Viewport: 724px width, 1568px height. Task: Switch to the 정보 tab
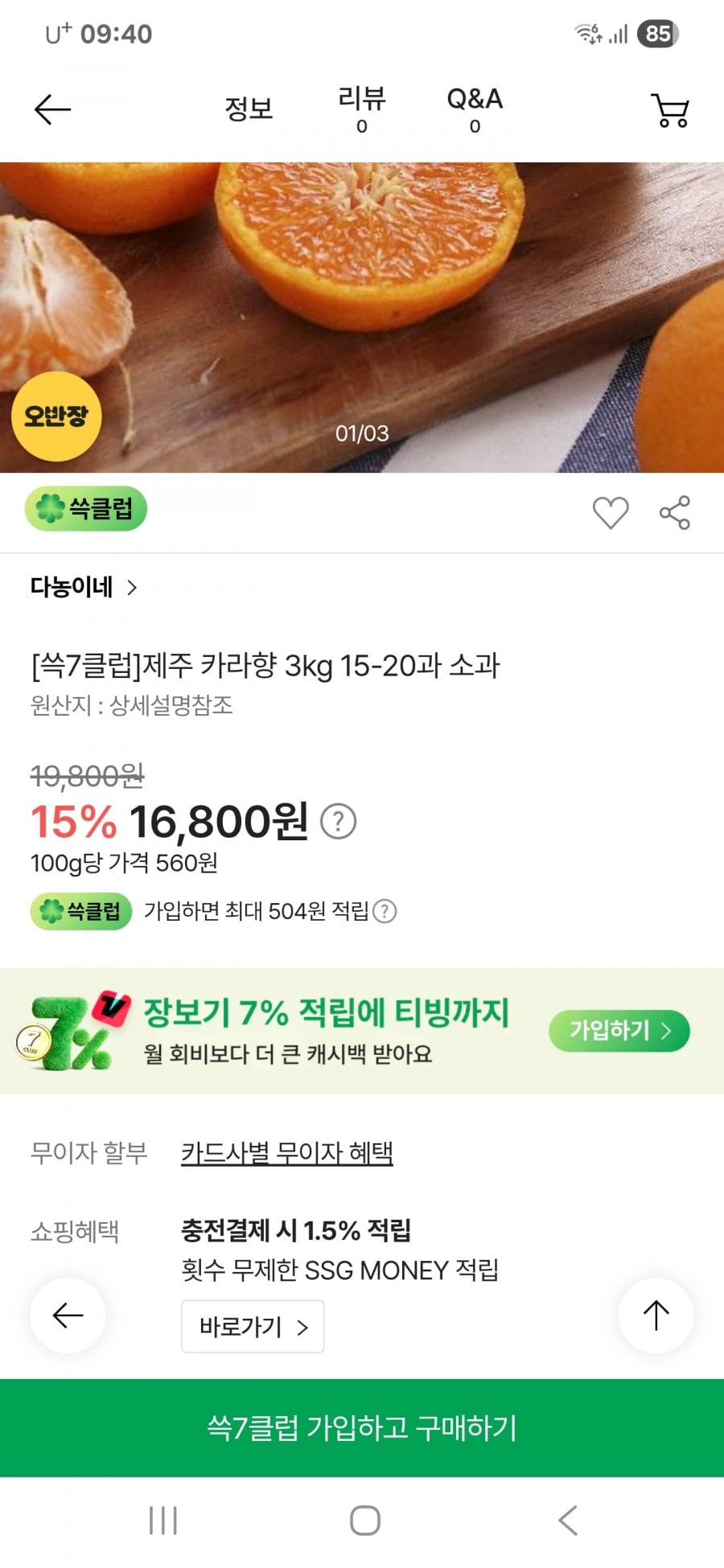(249, 109)
